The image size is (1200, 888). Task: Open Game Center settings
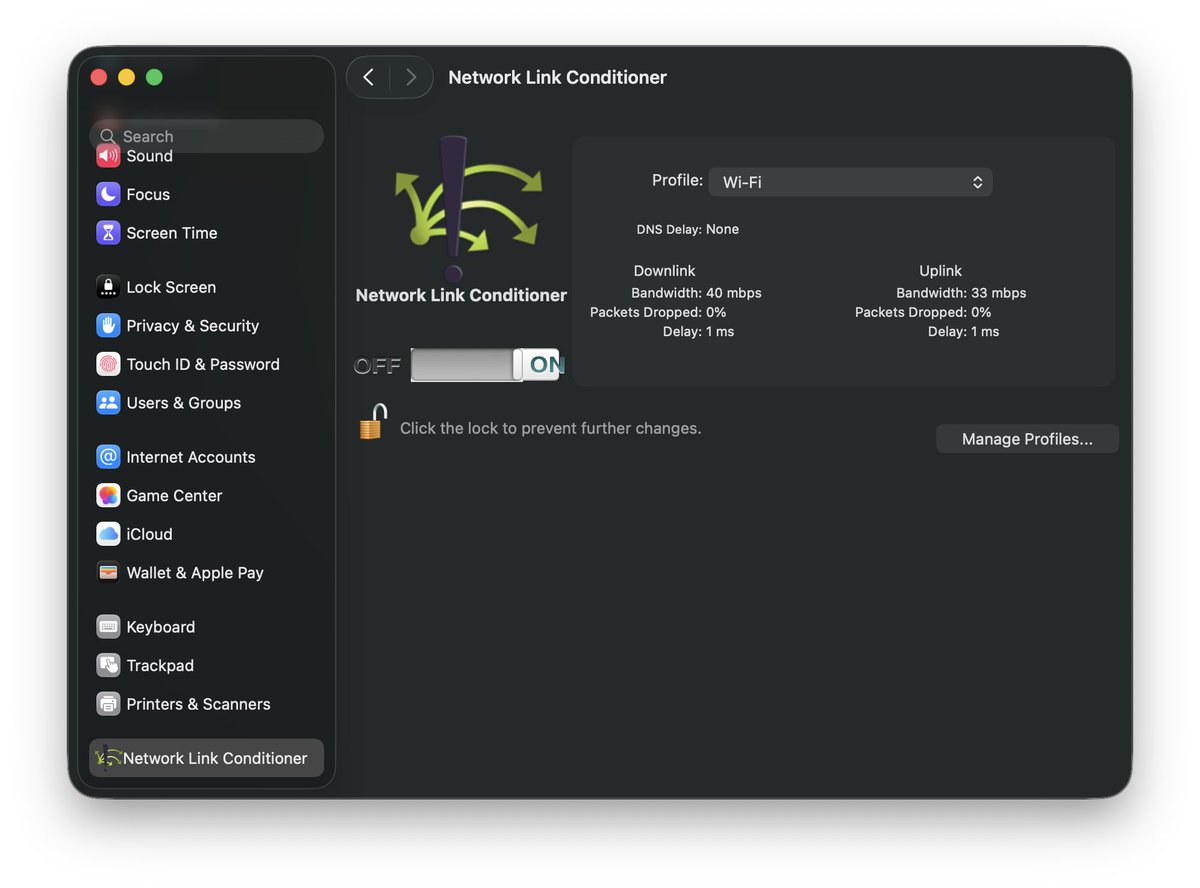point(206,496)
